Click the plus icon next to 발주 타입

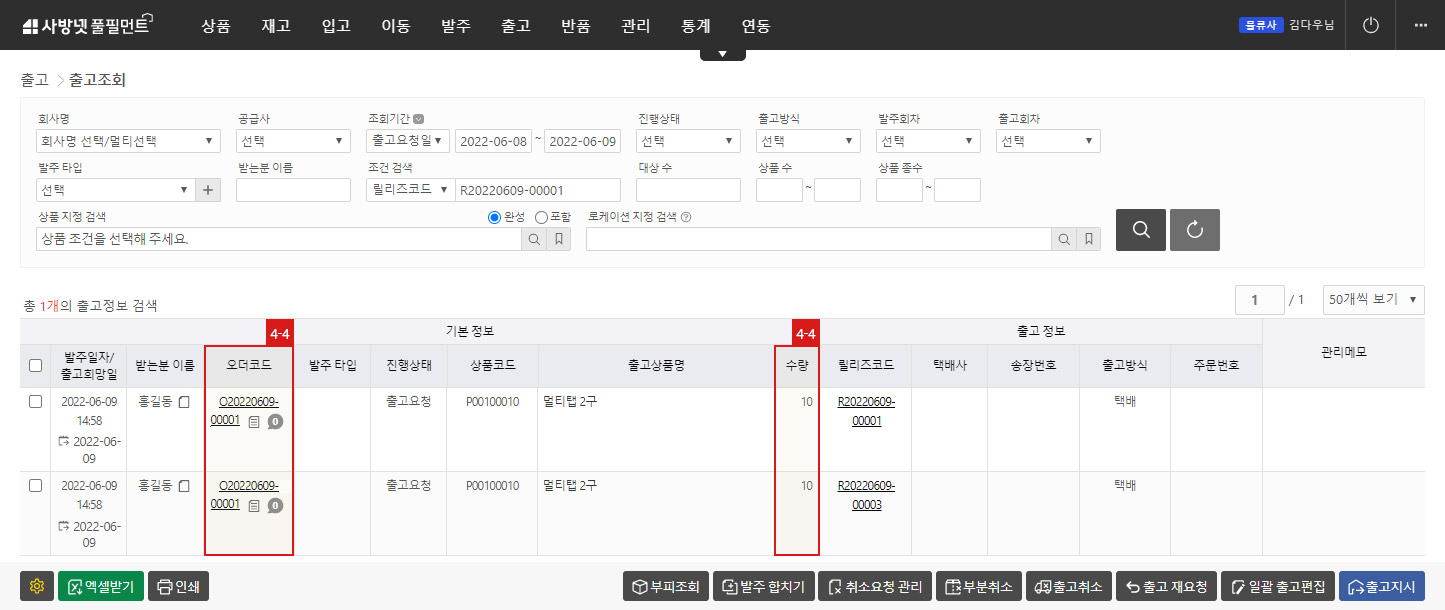[x=207, y=189]
